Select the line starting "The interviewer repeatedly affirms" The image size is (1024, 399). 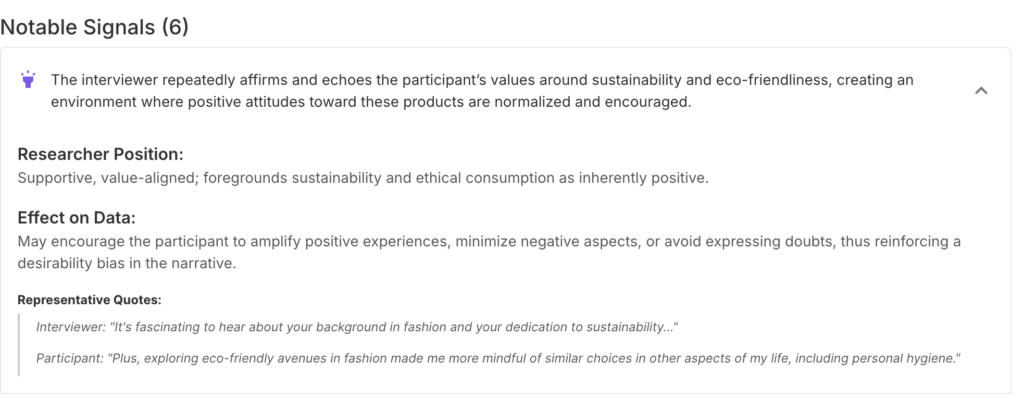click(x=482, y=80)
